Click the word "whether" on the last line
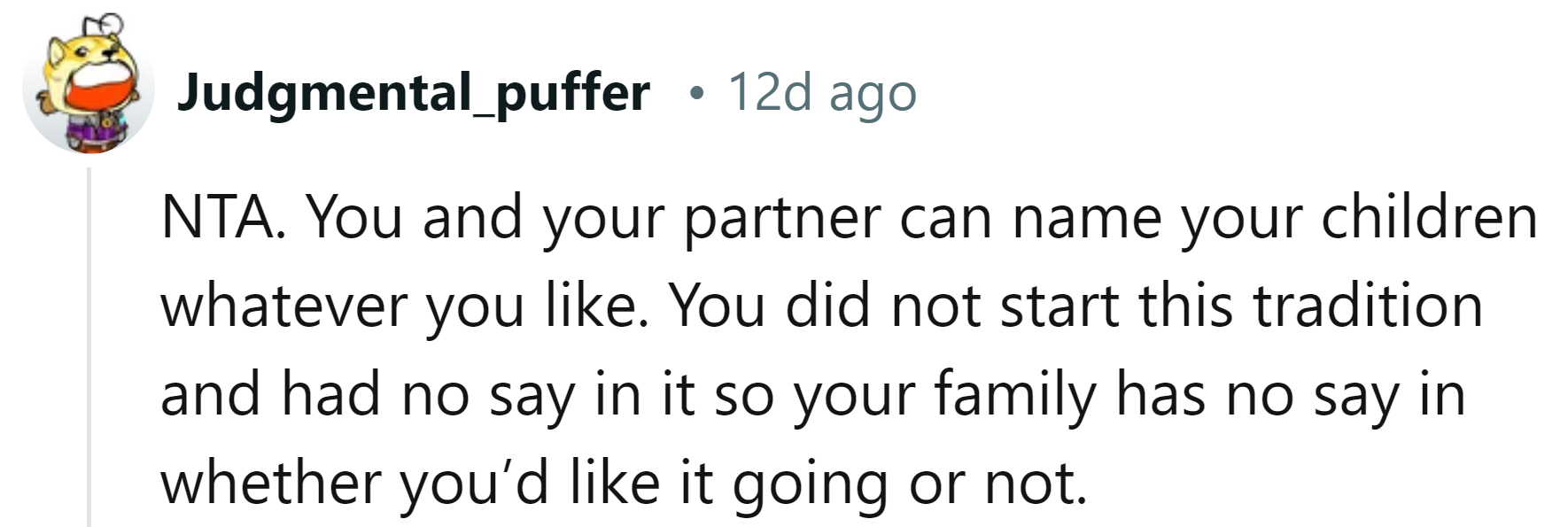The height and width of the screenshot is (527, 1568). pos(271,483)
